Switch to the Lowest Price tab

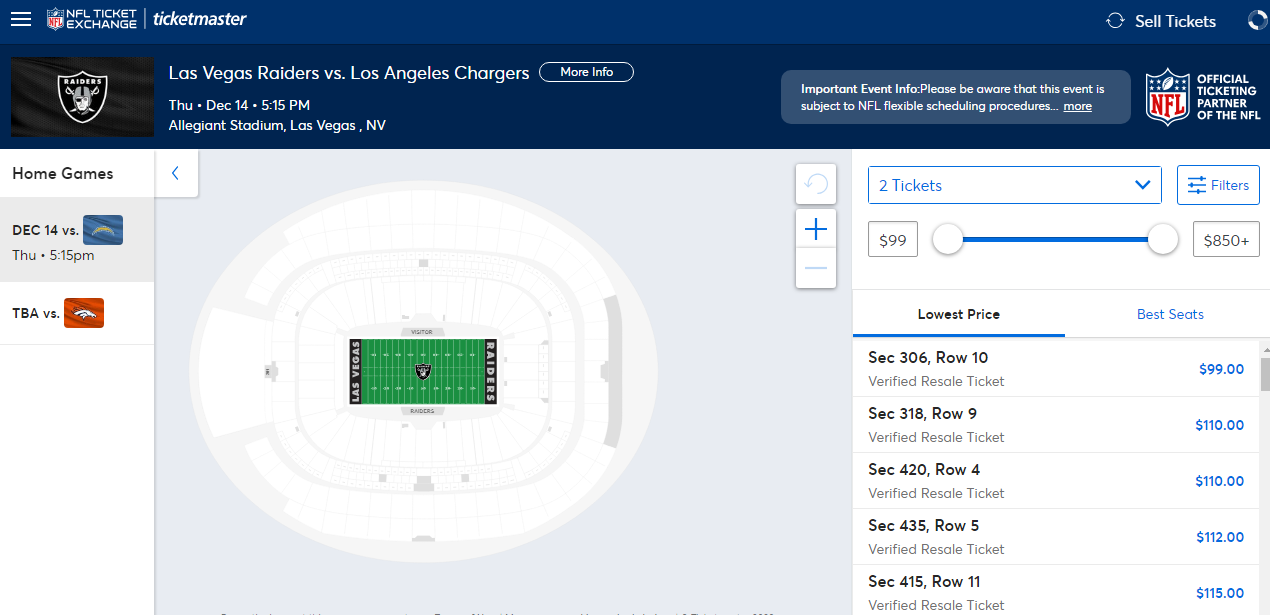click(x=958, y=314)
